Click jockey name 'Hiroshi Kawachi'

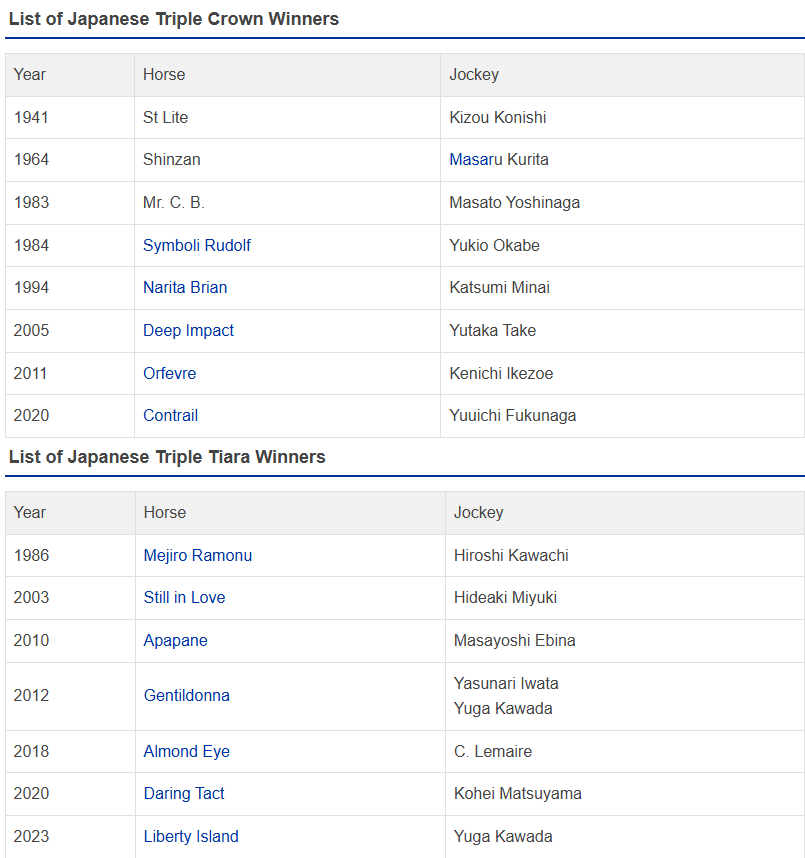(x=511, y=555)
